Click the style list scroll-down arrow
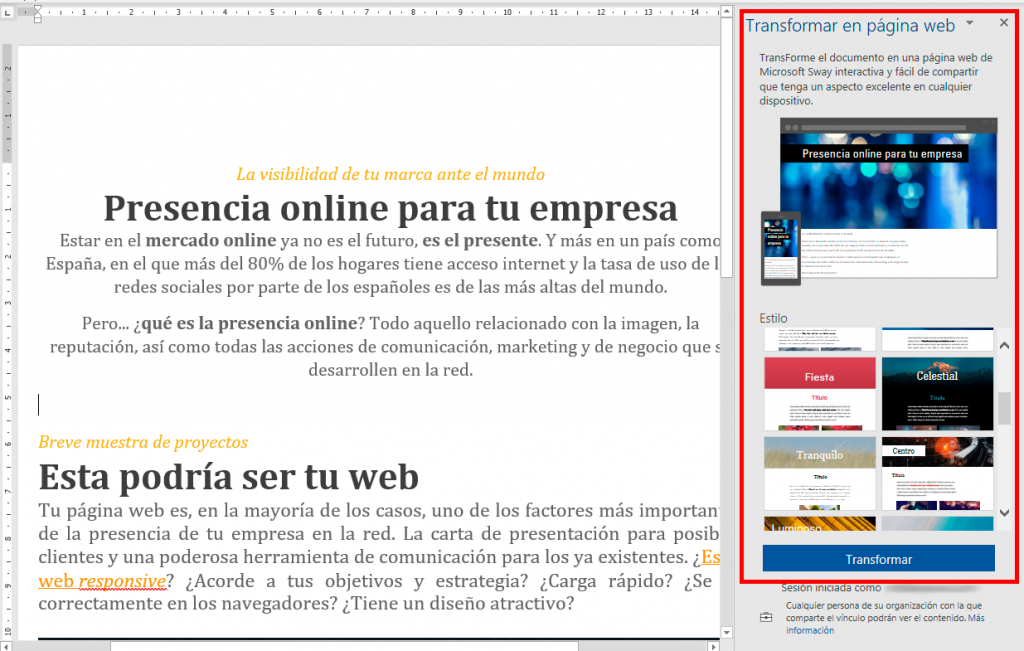Viewport: 1024px width, 651px height. click(1004, 513)
